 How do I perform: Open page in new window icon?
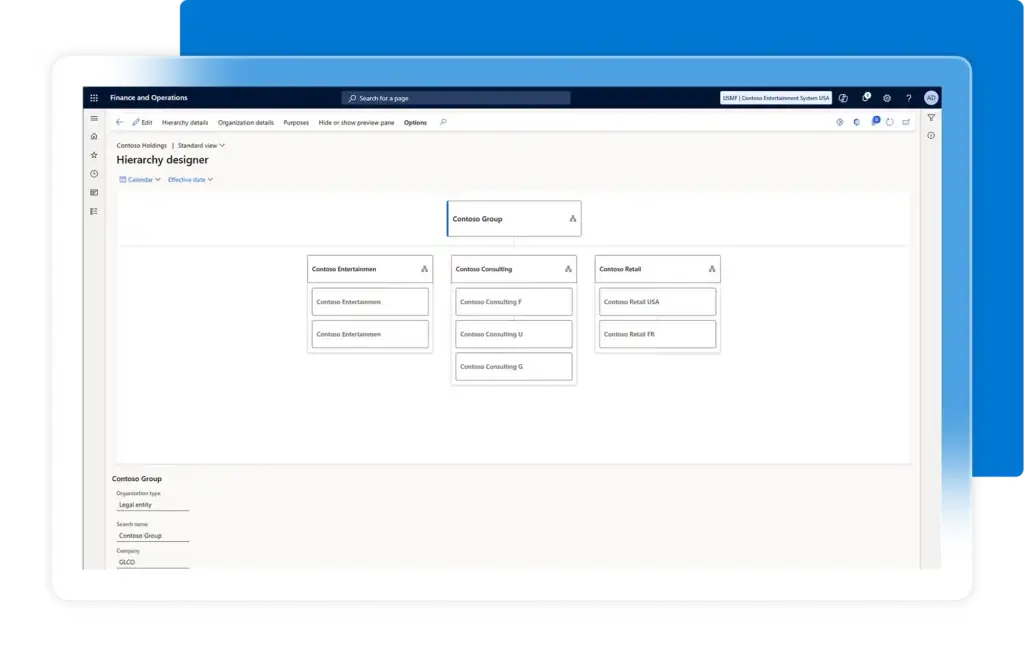(906, 122)
